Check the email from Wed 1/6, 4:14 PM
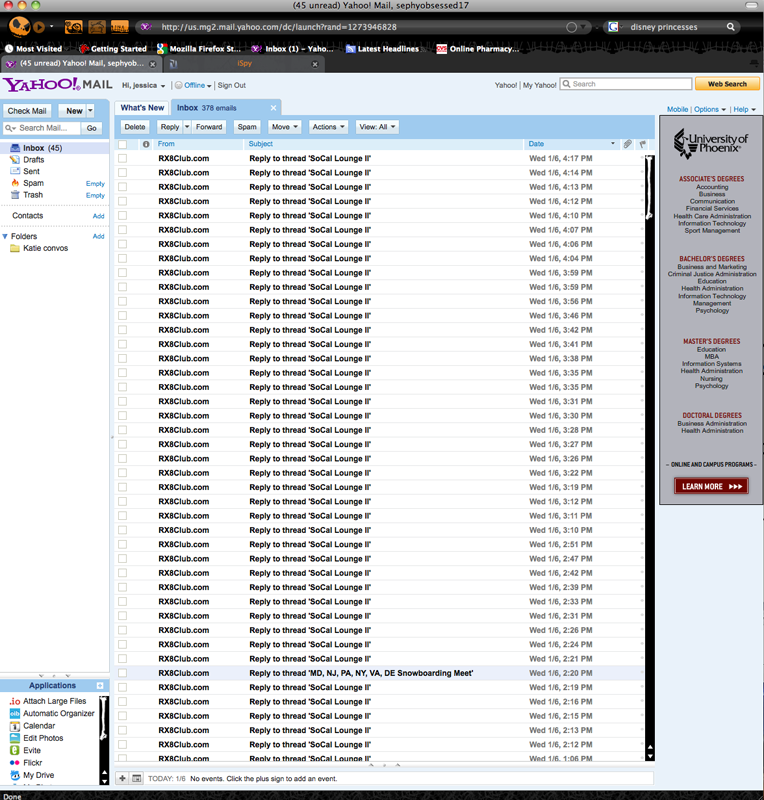The height and width of the screenshot is (800, 764). click(122, 173)
